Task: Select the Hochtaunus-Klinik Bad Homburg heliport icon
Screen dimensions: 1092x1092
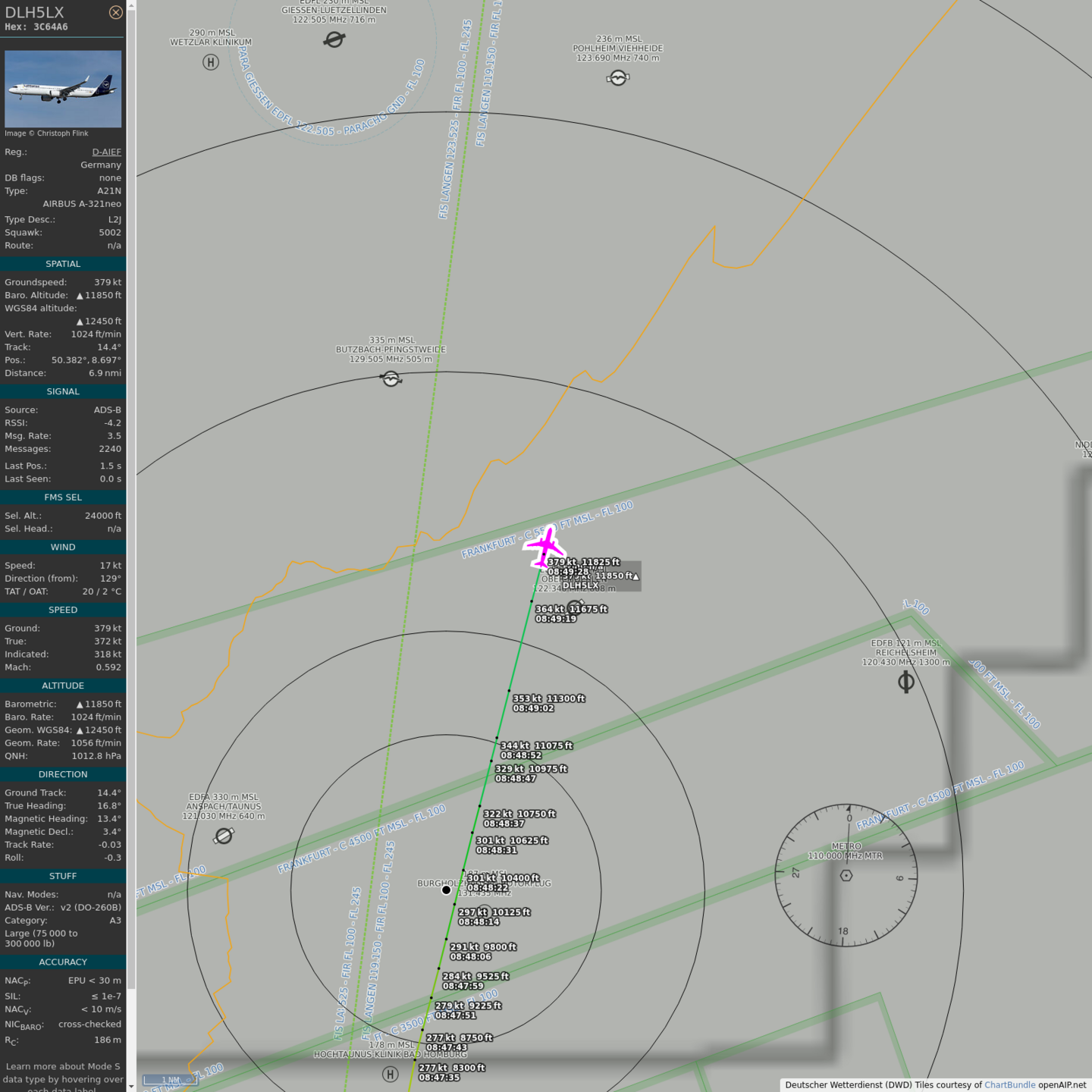Action: (390, 1074)
